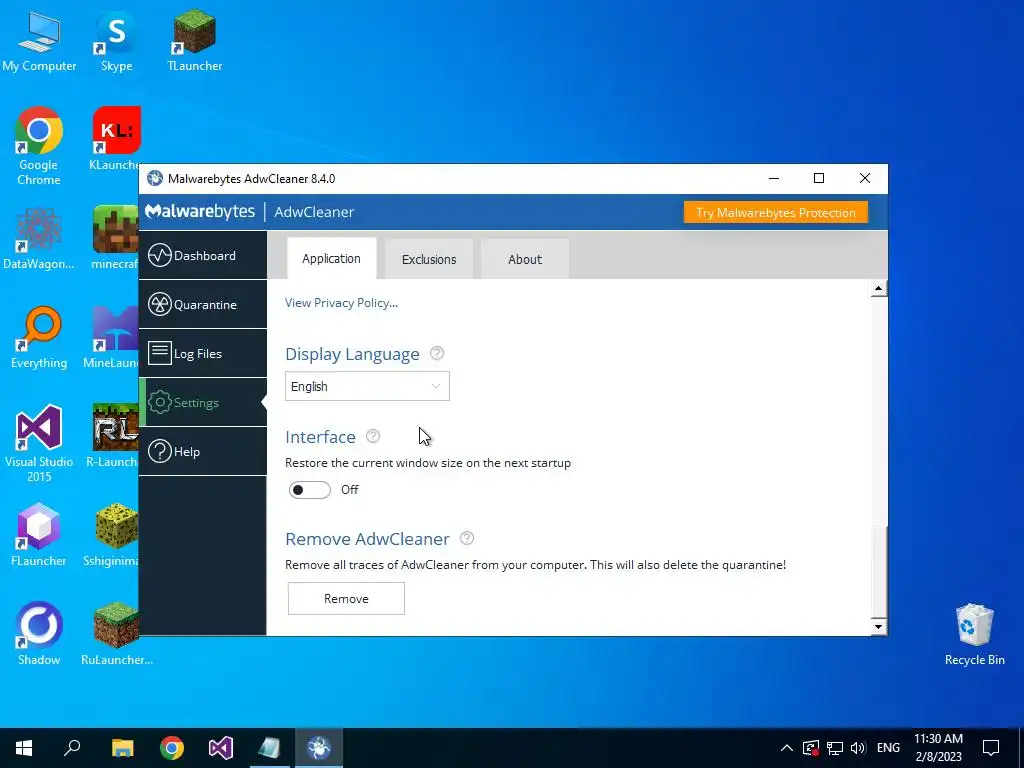Switch to the About tab
Viewport: 1024px width, 768px height.
click(x=525, y=259)
